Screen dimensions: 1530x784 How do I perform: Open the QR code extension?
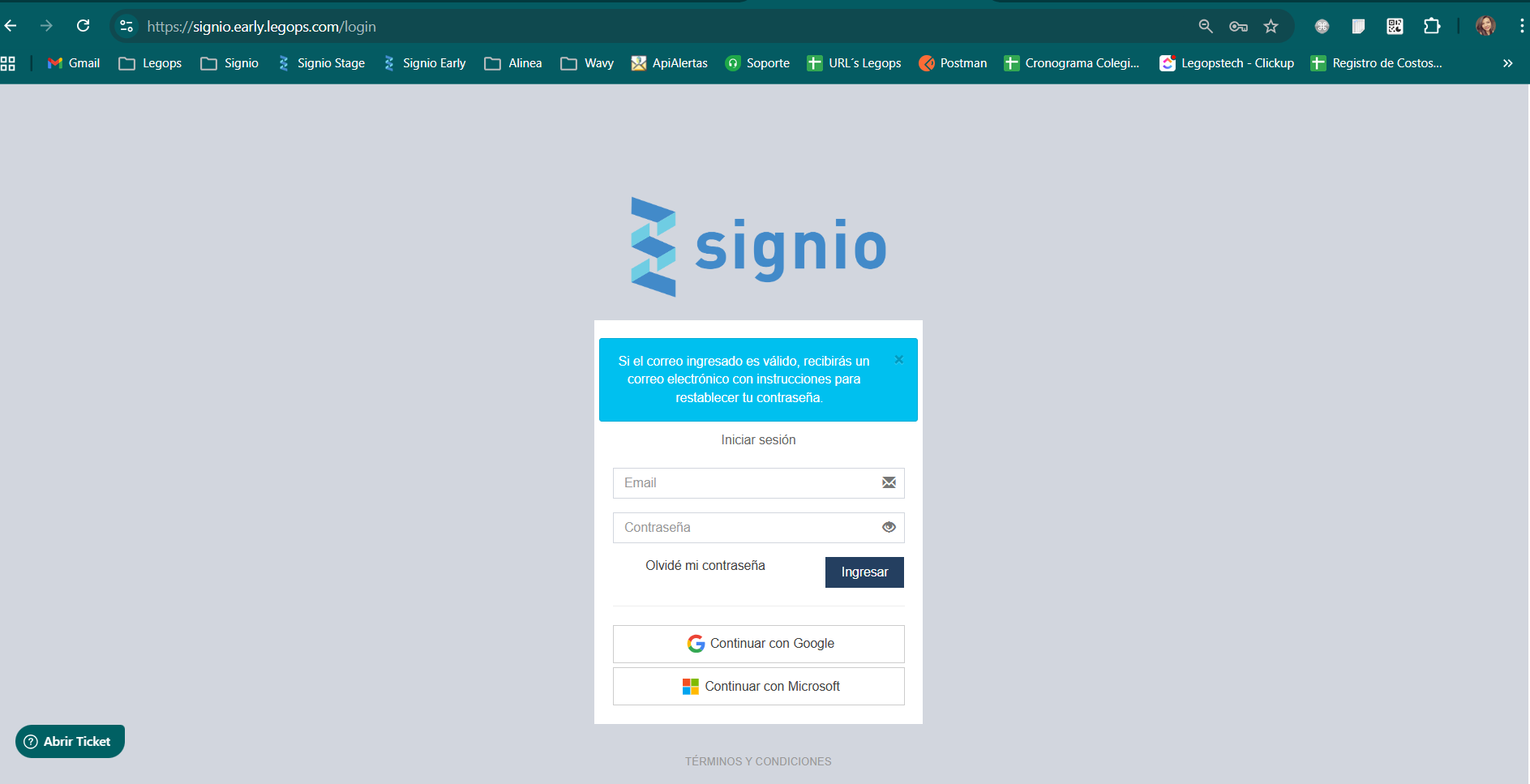tap(1395, 26)
